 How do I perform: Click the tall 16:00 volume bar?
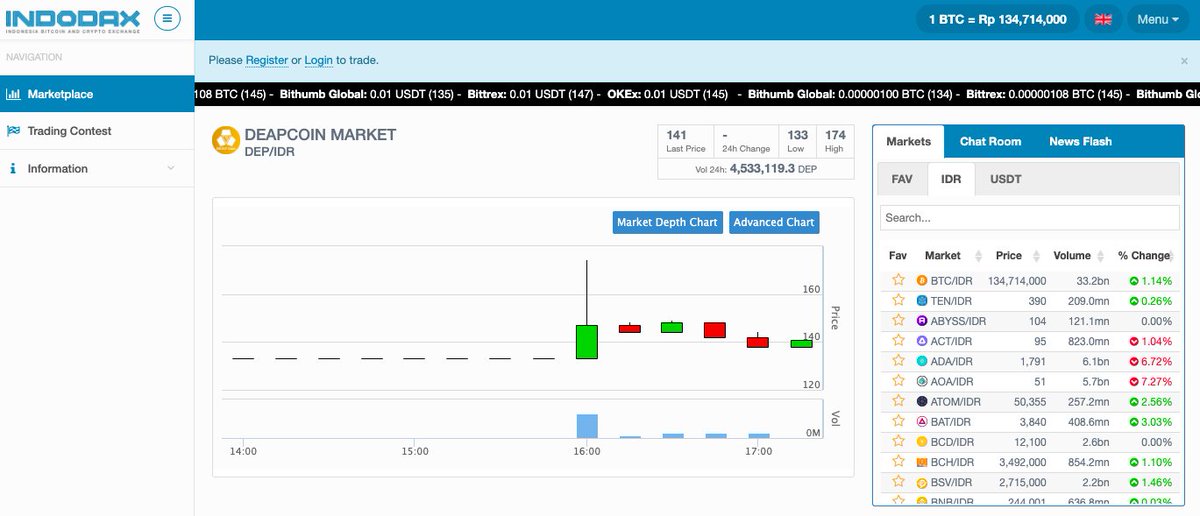(x=587, y=426)
